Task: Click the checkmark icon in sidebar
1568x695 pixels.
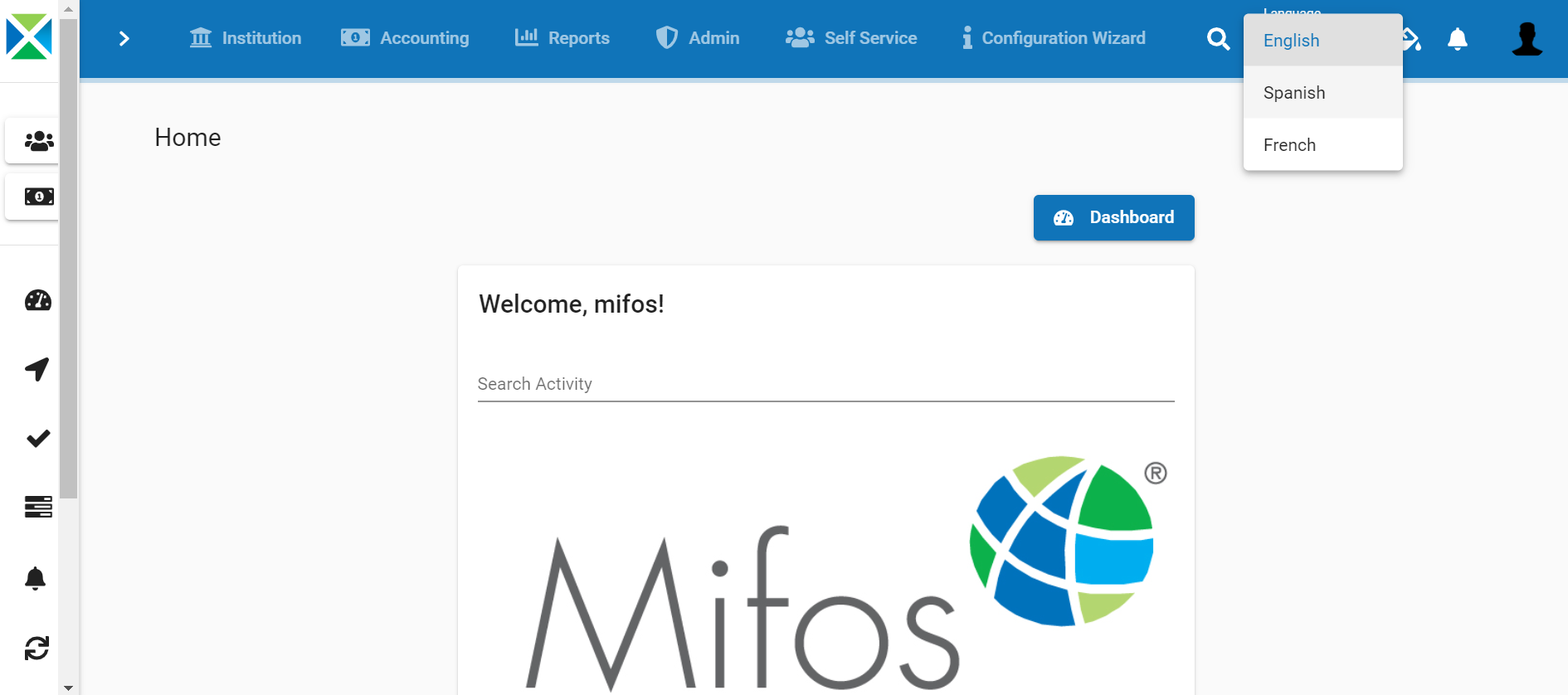Action: coord(38,438)
